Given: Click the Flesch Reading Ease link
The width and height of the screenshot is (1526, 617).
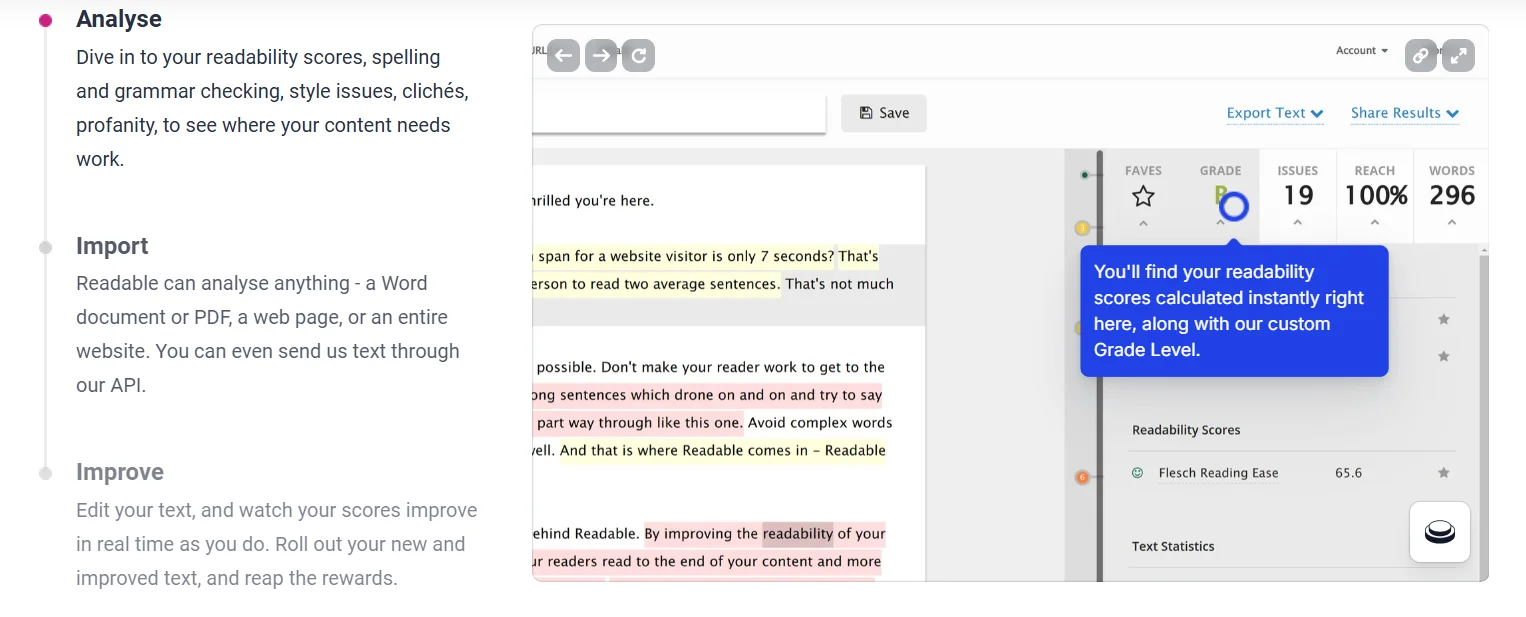Looking at the screenshot, I should 1218,473.
